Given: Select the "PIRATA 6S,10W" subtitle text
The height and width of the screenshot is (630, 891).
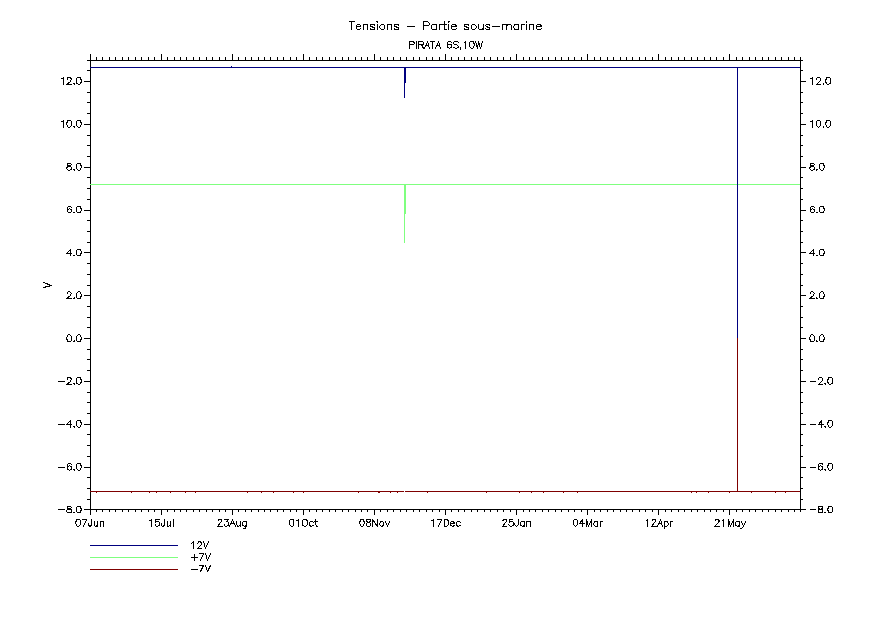Looking at the screenshot, I should [x=445, y=45].
